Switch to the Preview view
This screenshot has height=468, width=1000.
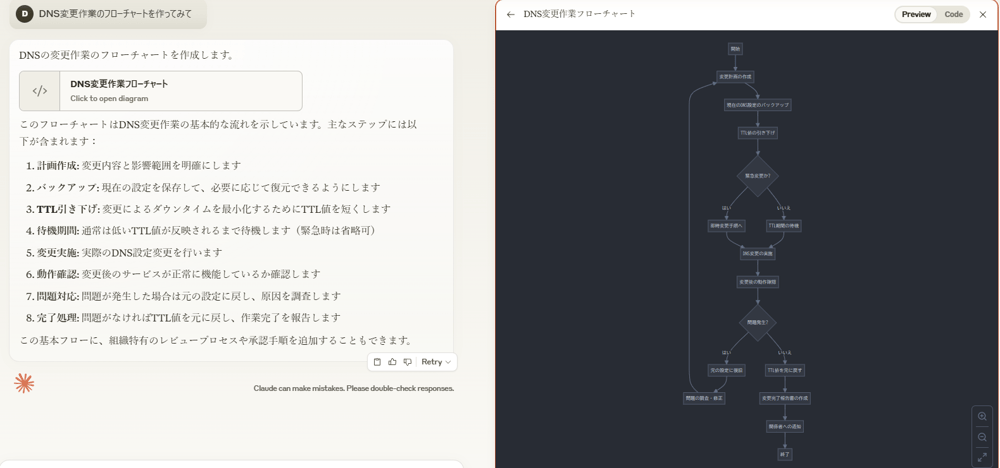click(916, 14)
